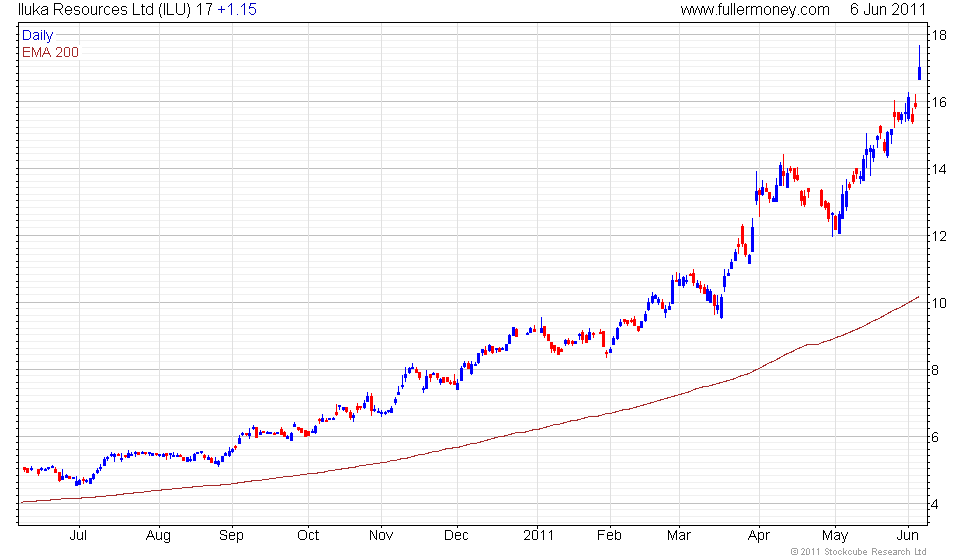Click the 'Jul' month label on the axis
The image size is (980, 560).
coord(78,536)
